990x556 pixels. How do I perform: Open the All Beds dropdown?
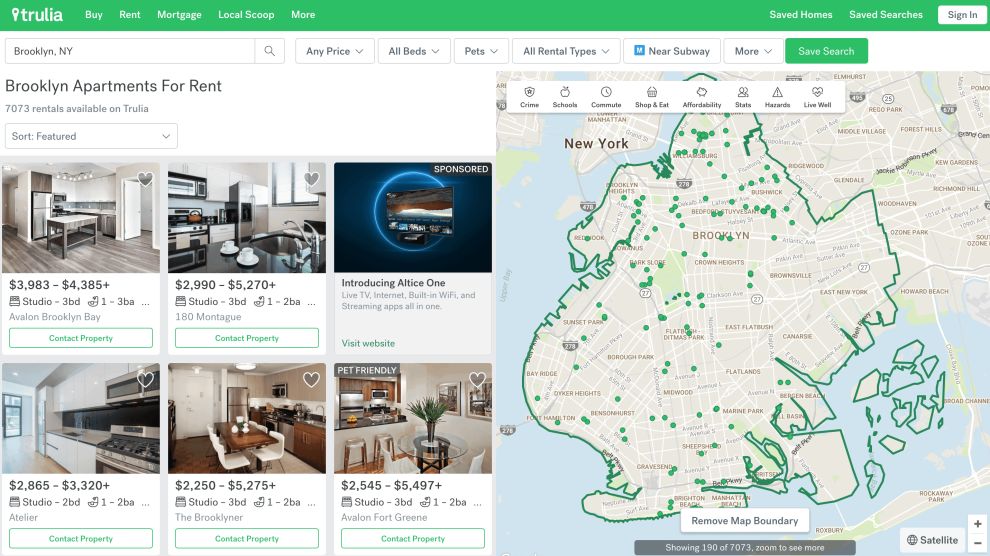pos(414,51)
